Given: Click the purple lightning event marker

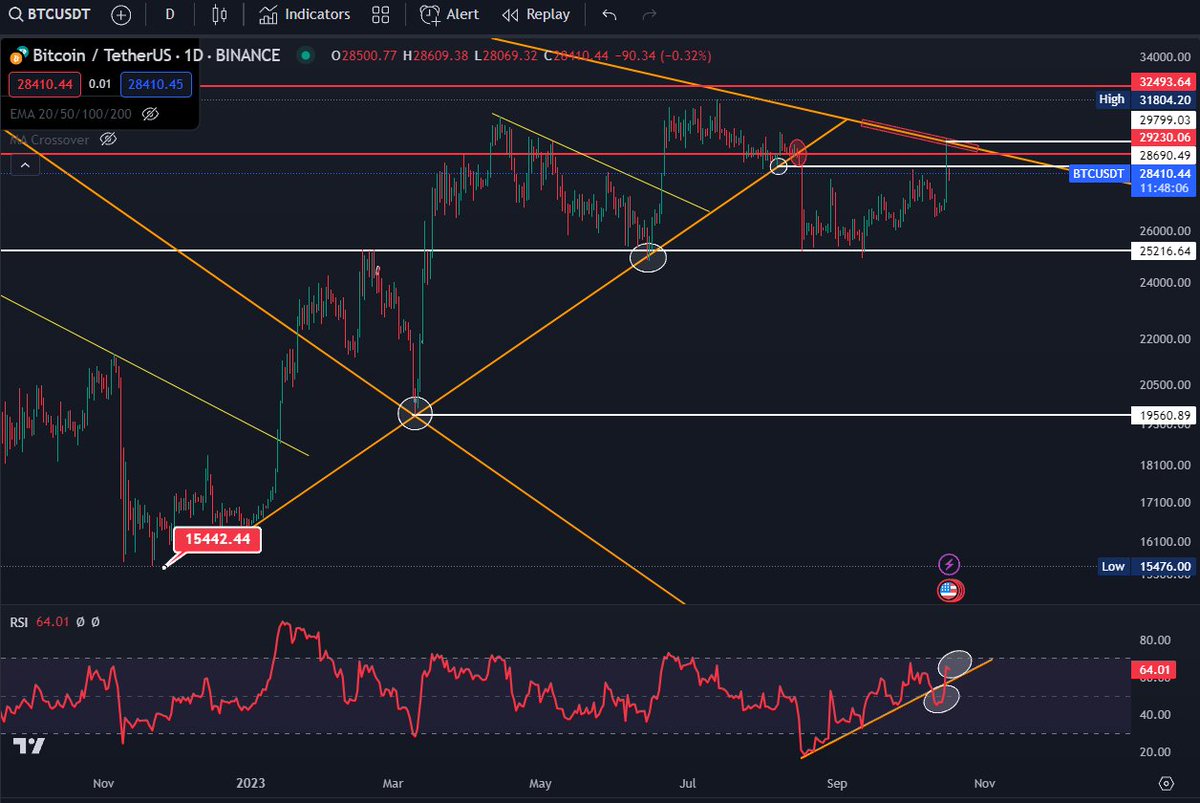Looking at the screenshot, I should 949,566.
